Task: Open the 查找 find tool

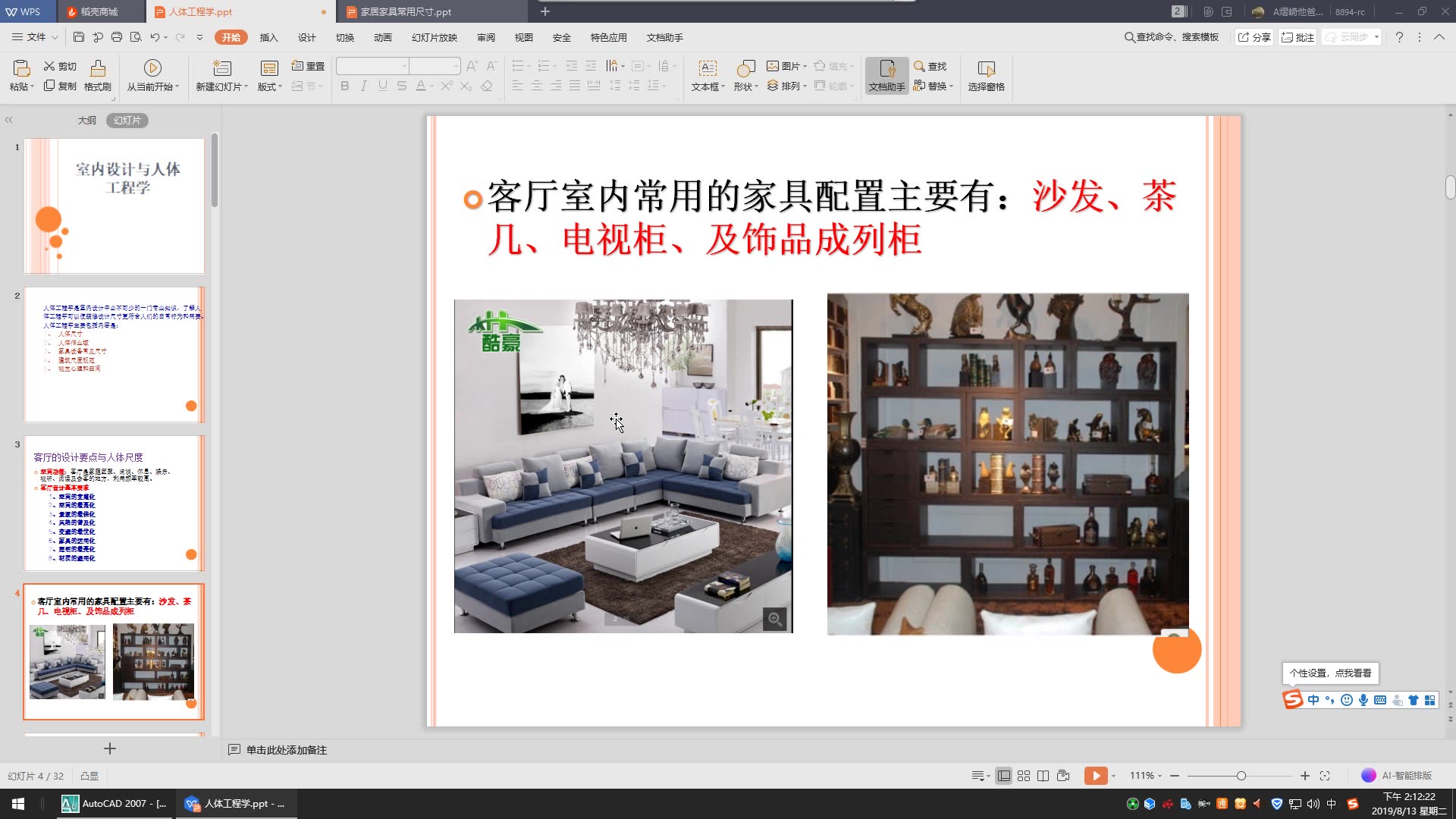Action: (931, 66)
